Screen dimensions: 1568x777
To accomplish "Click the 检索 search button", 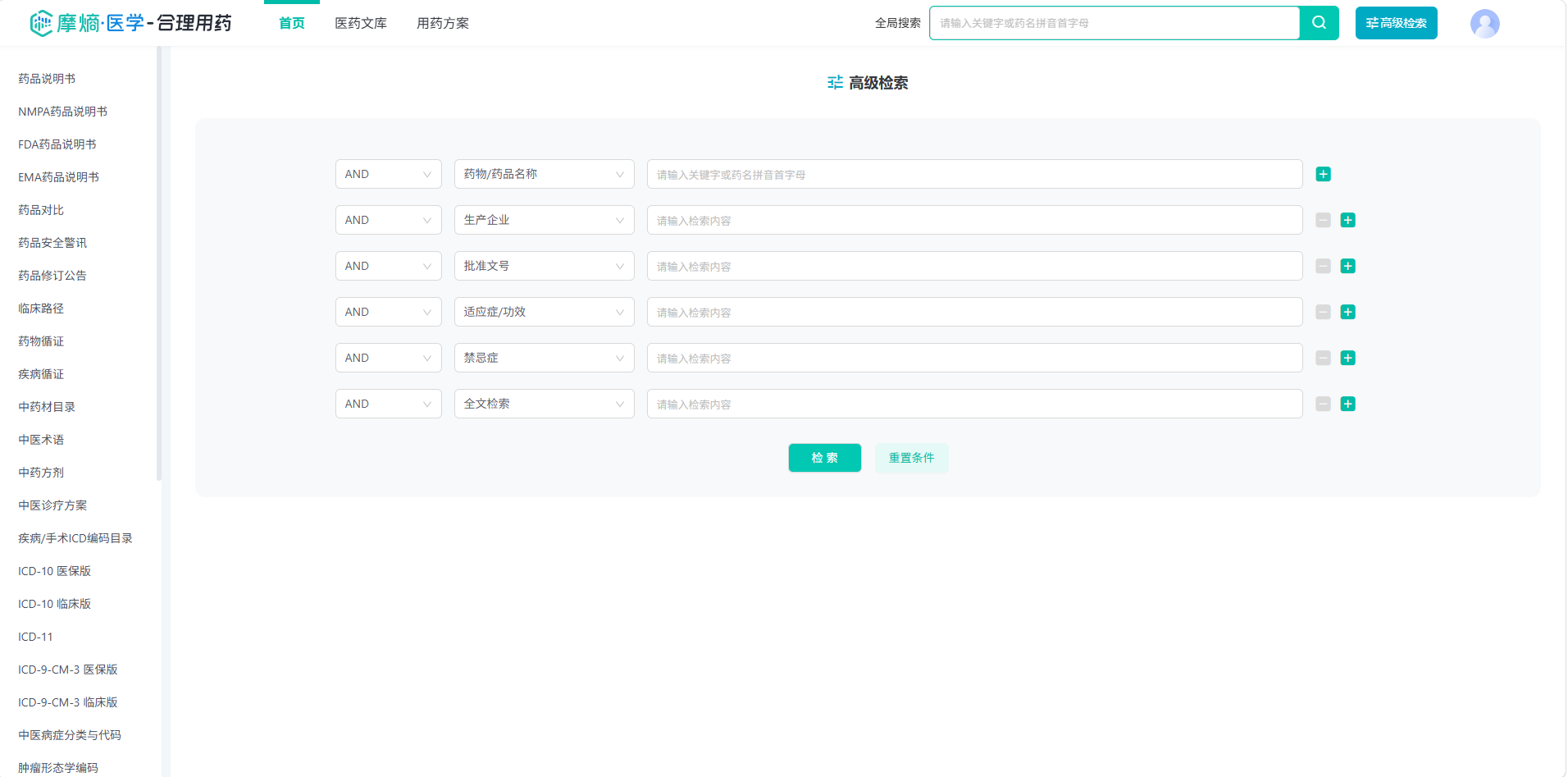I will (x=824, y=458).
